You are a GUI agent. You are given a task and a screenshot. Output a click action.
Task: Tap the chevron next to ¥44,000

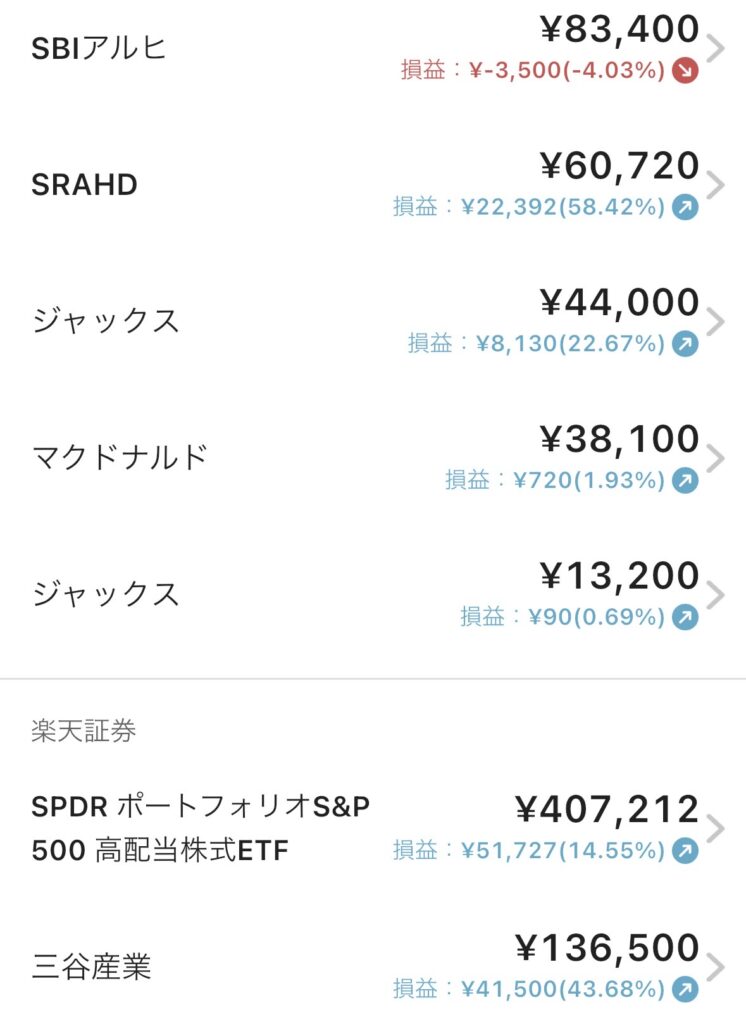pos(714,321)
